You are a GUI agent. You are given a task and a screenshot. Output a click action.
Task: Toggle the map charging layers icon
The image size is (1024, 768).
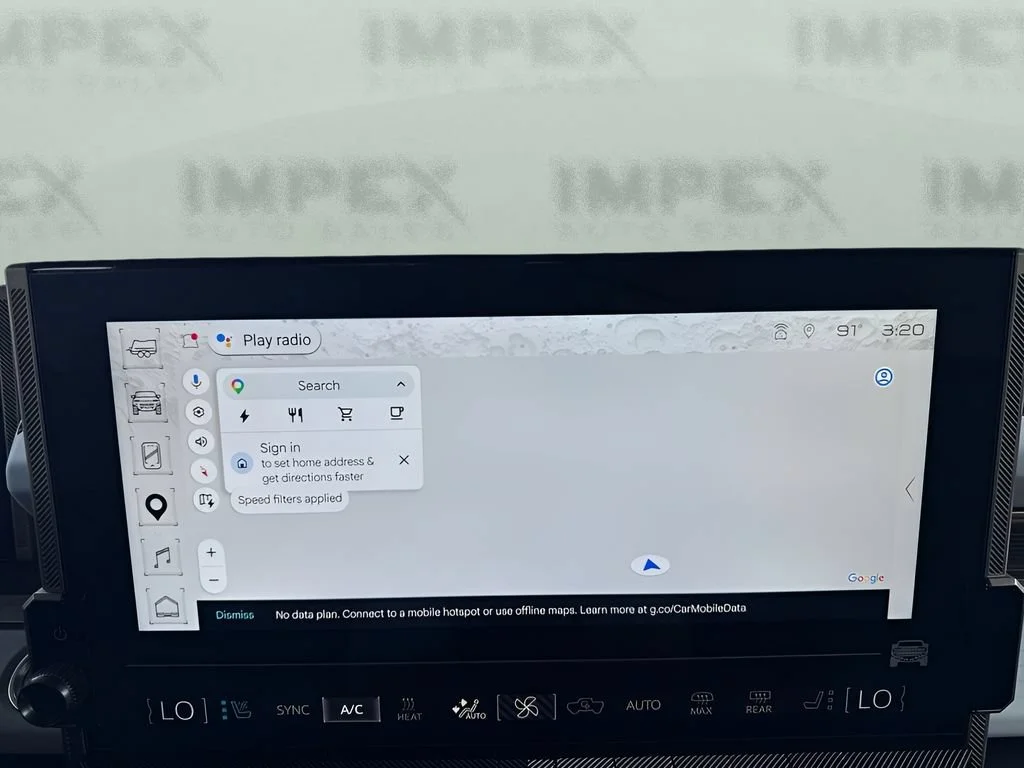click(x=206, y=501)
